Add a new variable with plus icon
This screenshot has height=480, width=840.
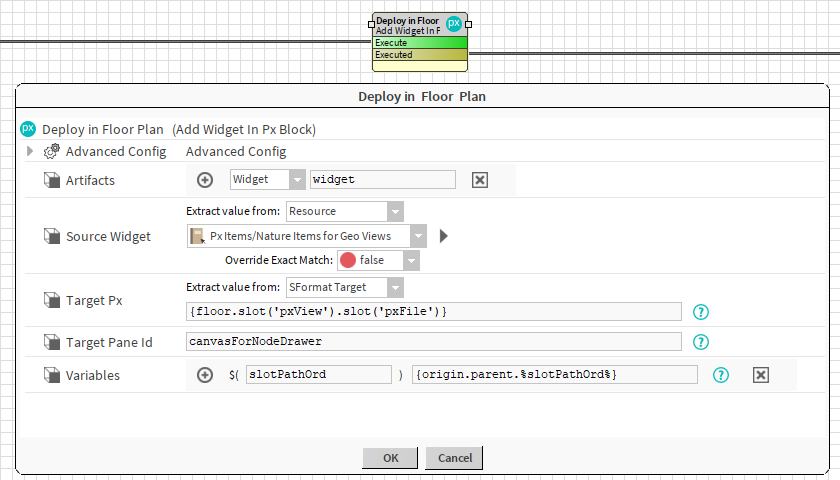pos(205,375)
